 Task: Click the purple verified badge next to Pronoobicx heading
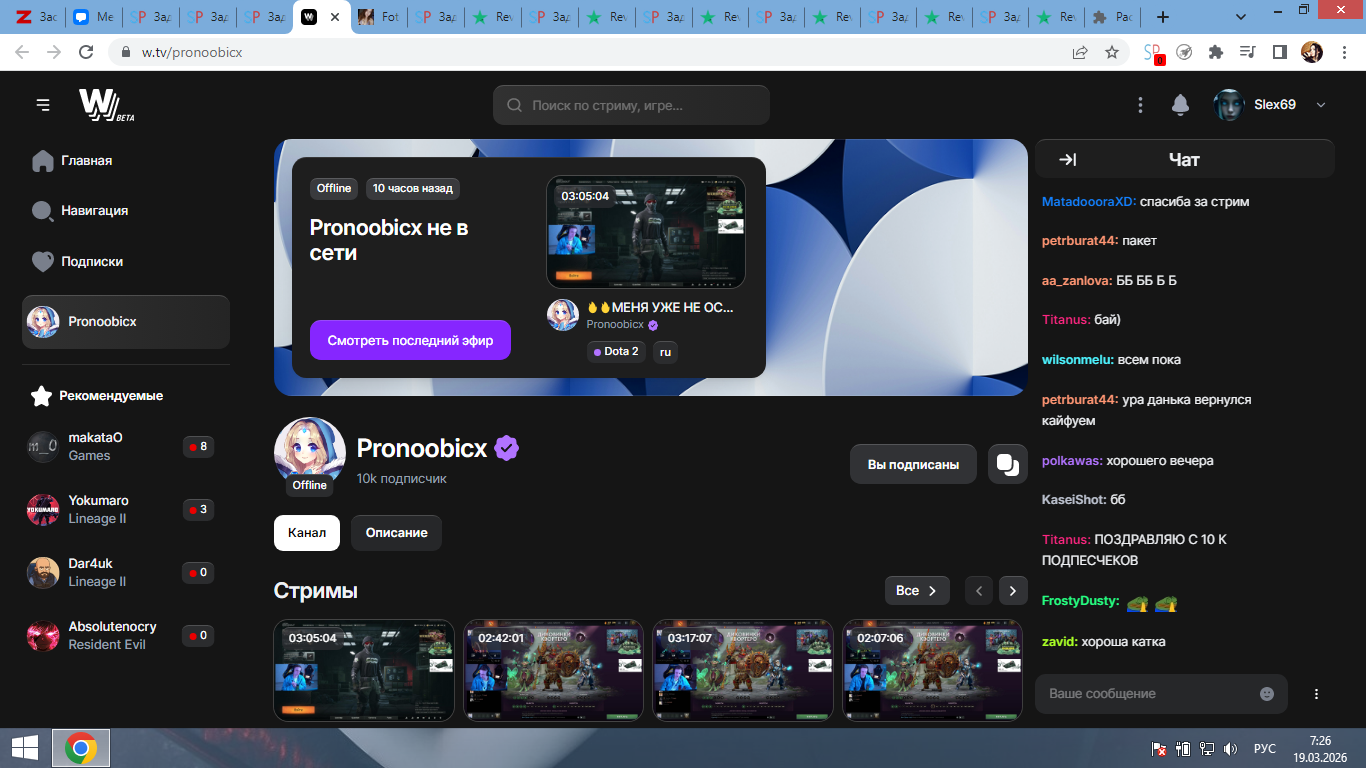tap(507, 448)
